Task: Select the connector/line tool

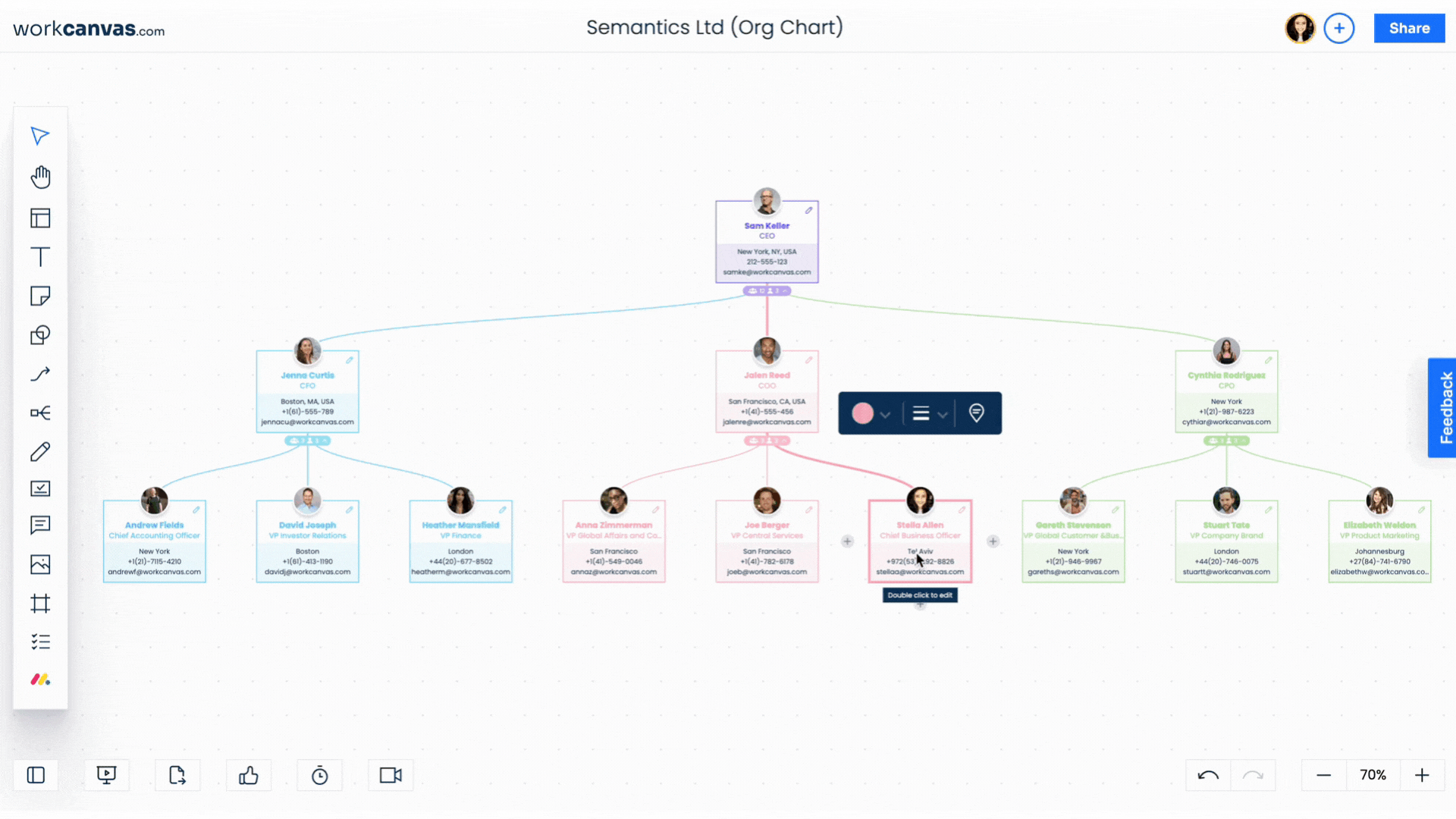Action: [39, 373]
